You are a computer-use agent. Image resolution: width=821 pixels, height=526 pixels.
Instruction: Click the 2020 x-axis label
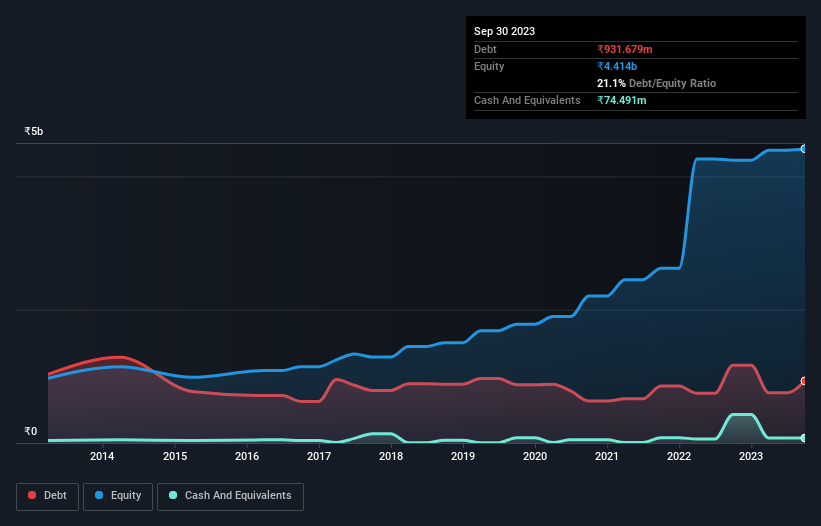(x=535, y=456)
